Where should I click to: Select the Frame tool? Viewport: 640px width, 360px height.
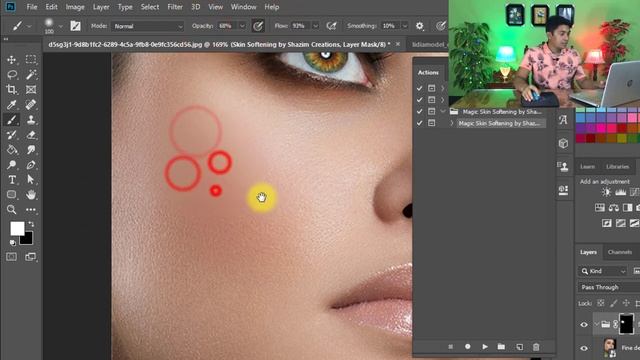(x=31, y=89)
